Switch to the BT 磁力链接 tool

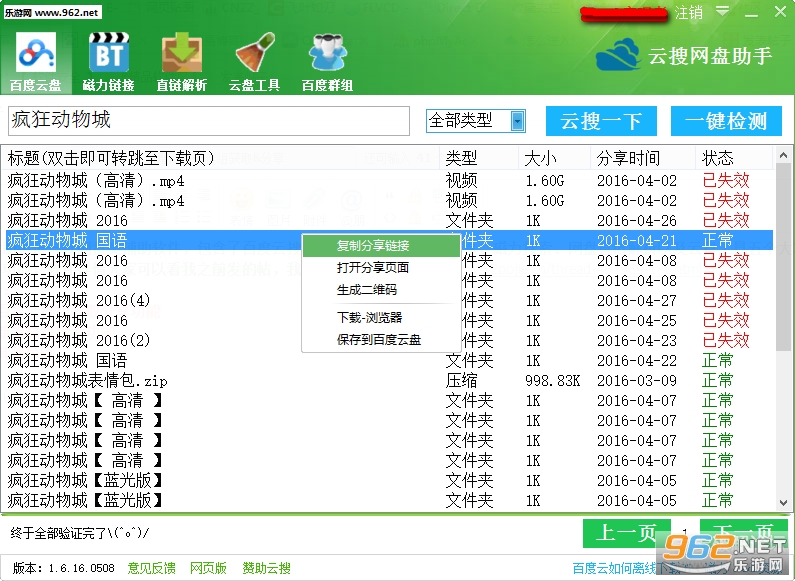[x=109, y=52]
